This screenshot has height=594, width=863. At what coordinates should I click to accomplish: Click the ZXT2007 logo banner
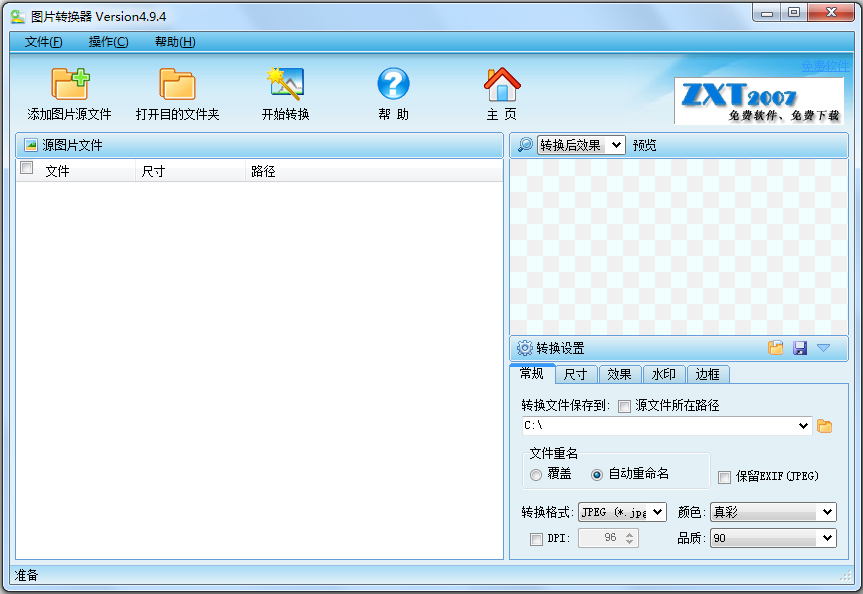pyautogui.click(x=759, y=101)
